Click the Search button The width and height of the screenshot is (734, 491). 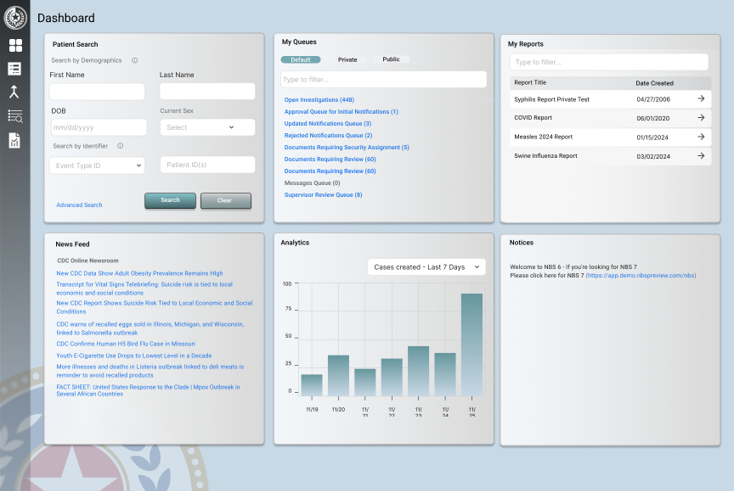tap(170, 200)
